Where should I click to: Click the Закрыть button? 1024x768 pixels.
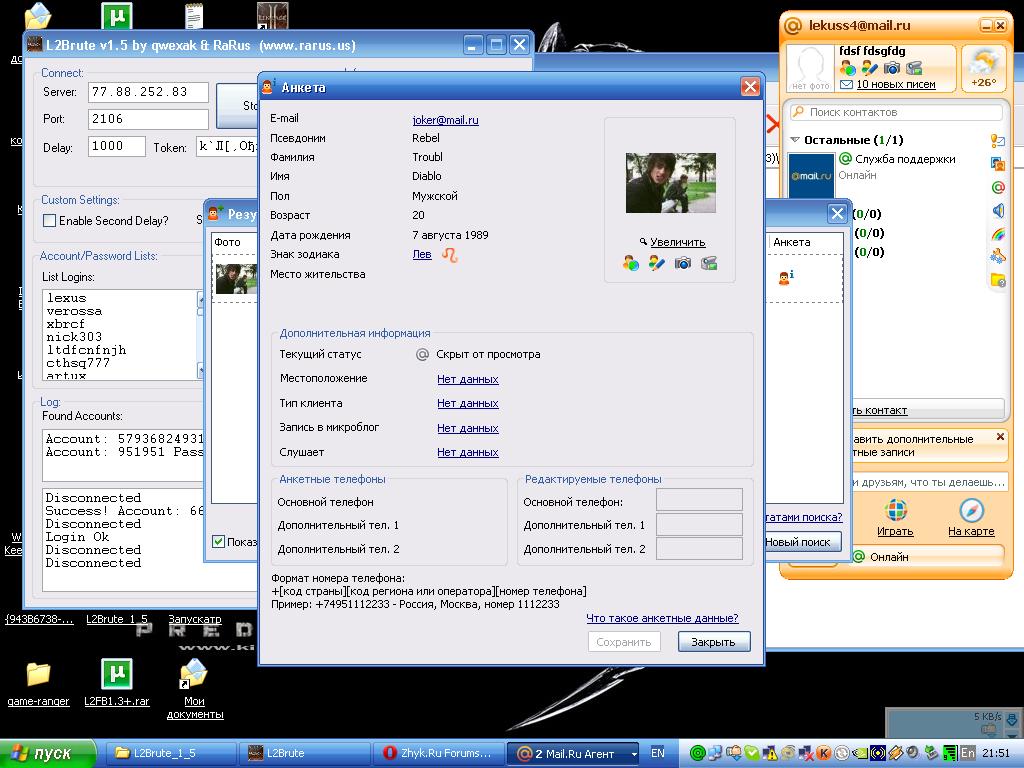pyautogui.click(x=713, y=642)
